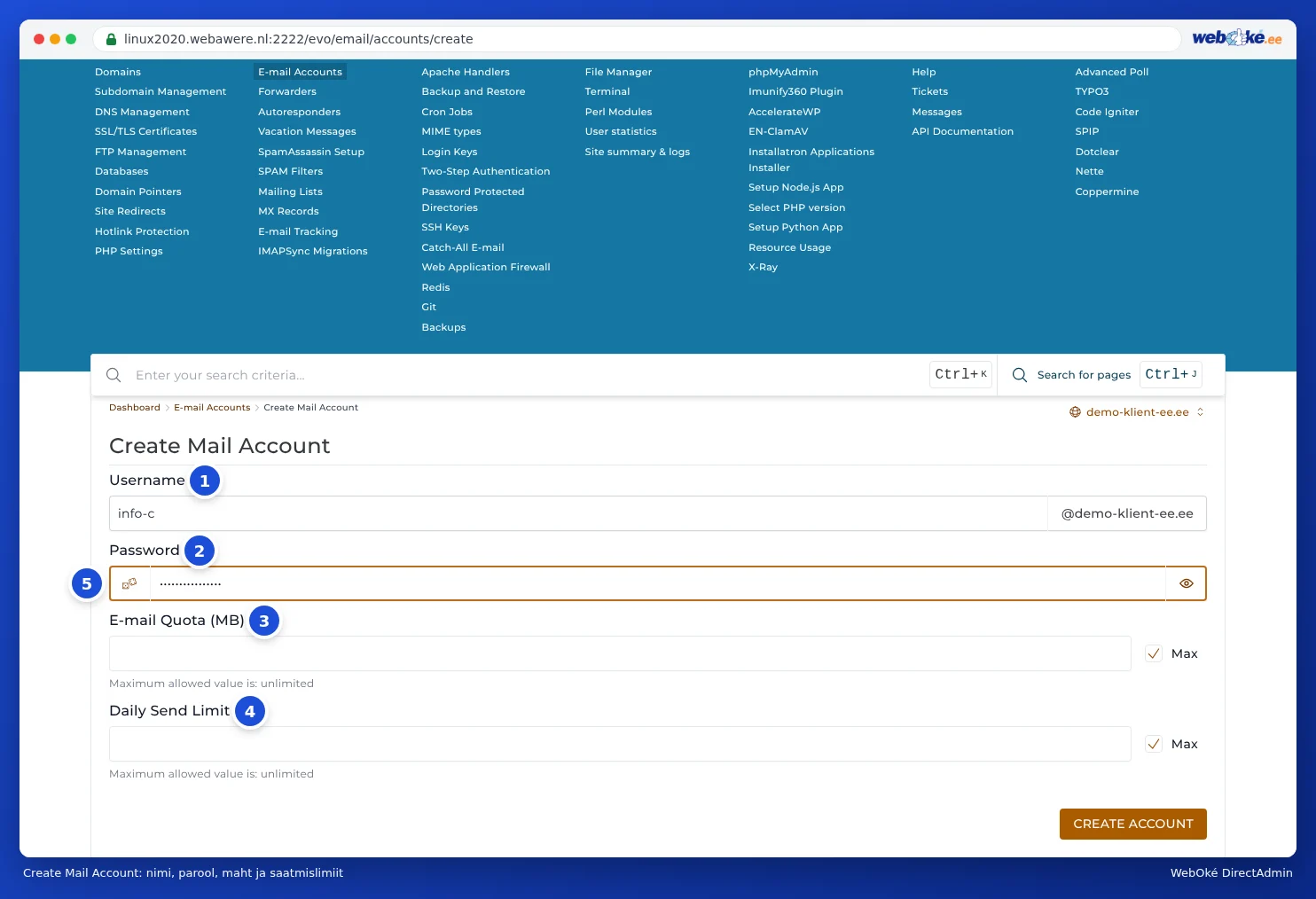The width and height of the screenshot is (1316, 899).
Task: Click the WebOké logo
Action: pyautogui.click(x=1236, y=38)
